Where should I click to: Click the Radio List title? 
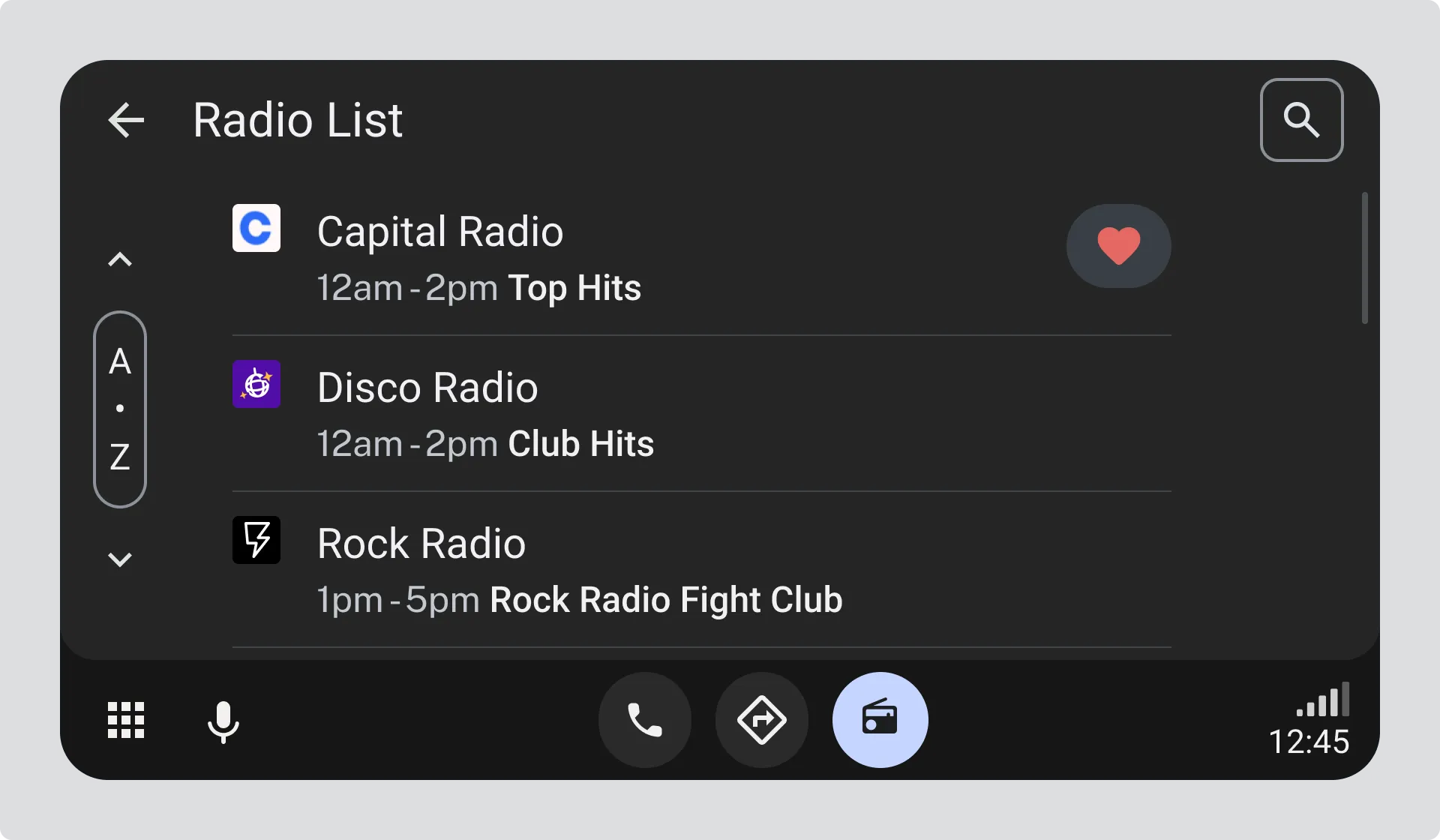[x=298, y=120]
